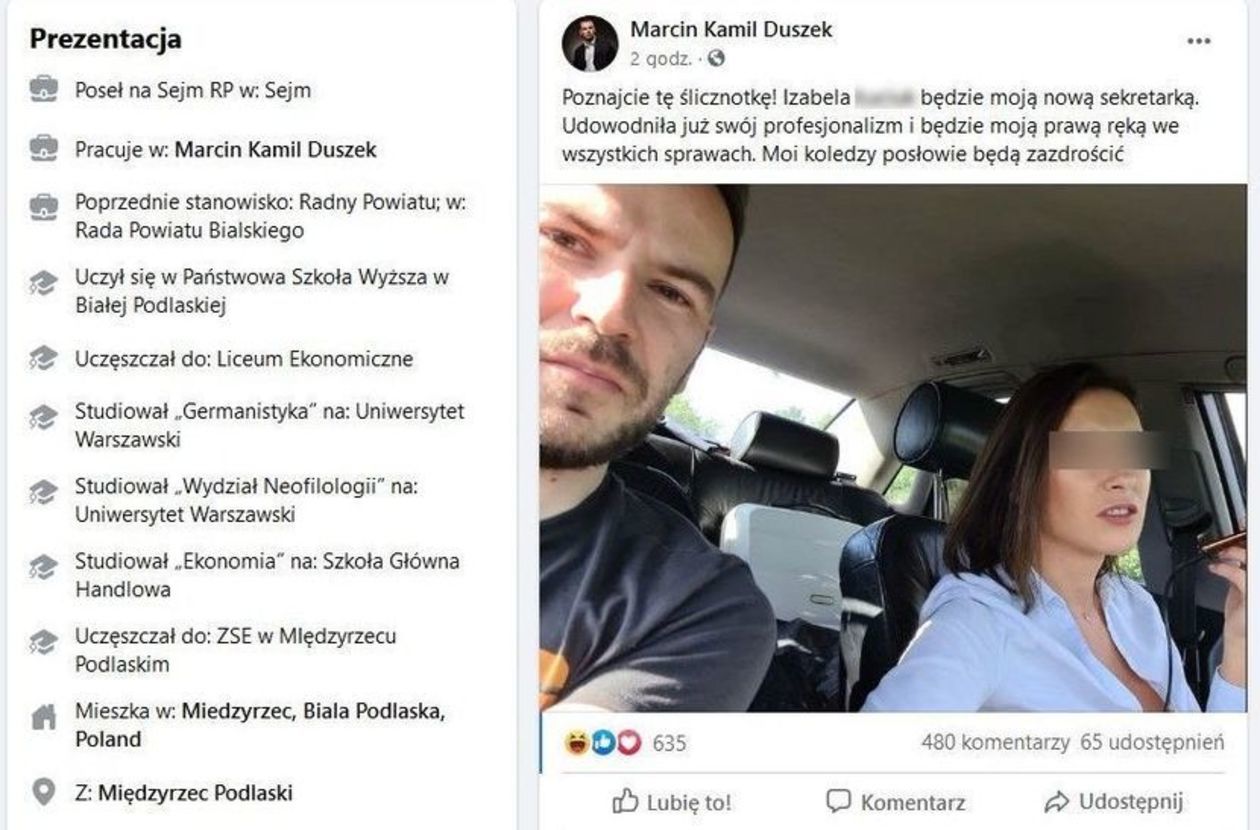Click the Udostępnij share button
Screen dimensions: 1260x830
(x=1114, y=801)
